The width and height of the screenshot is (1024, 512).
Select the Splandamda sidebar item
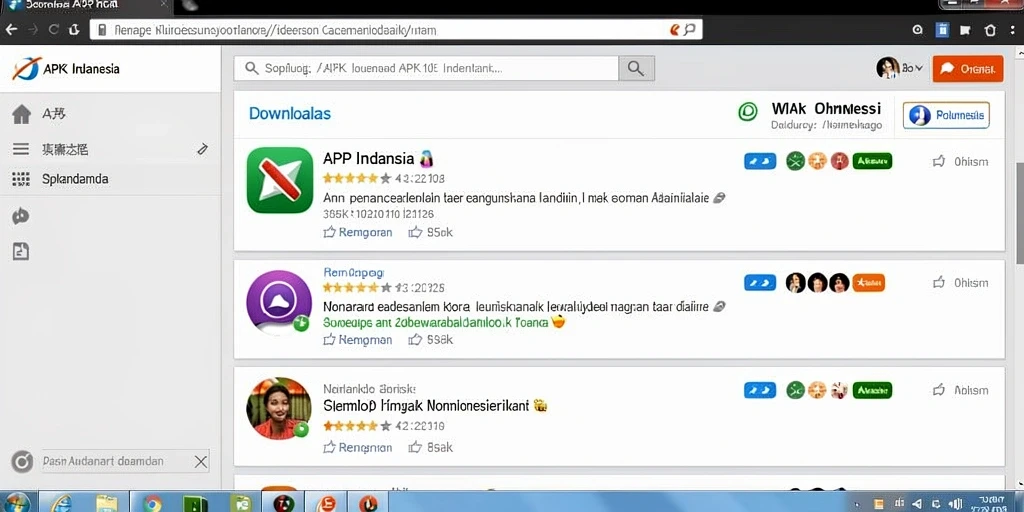75,179
